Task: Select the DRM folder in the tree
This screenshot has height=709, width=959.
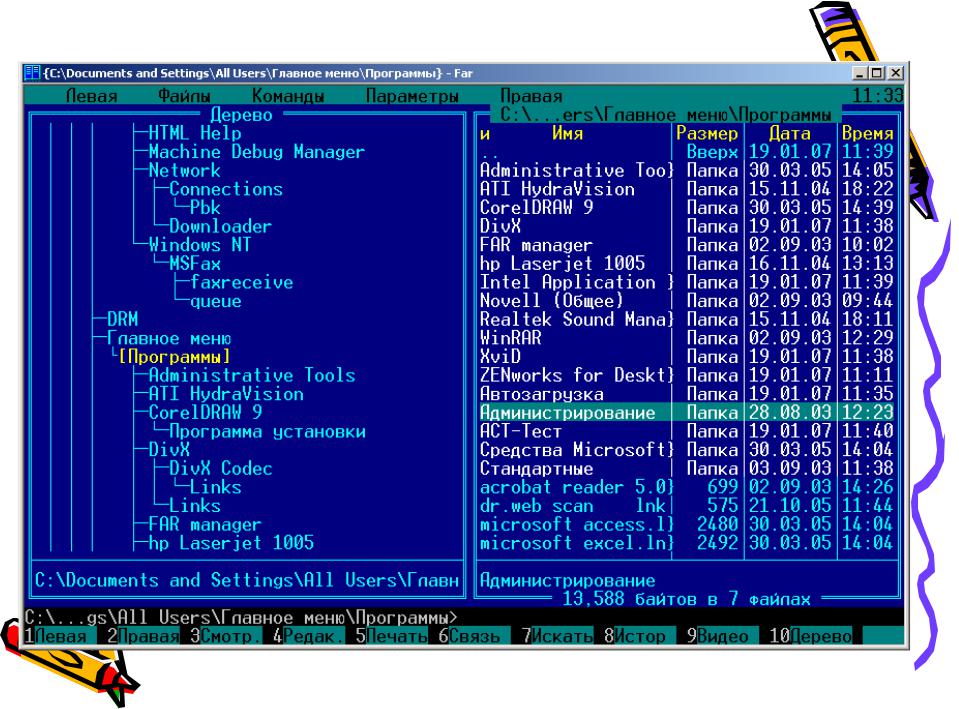Action: click(122, 319)
